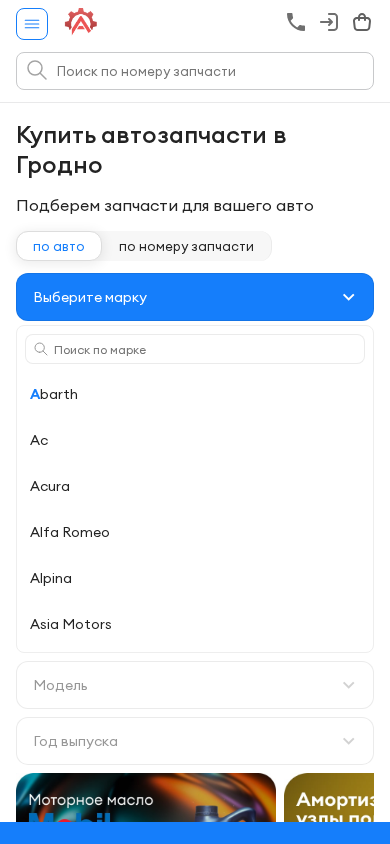The height and width of the screenshot is (844, 390).
Task: Switch to "по авто" search mode
Action: click(x=59, y=247)
